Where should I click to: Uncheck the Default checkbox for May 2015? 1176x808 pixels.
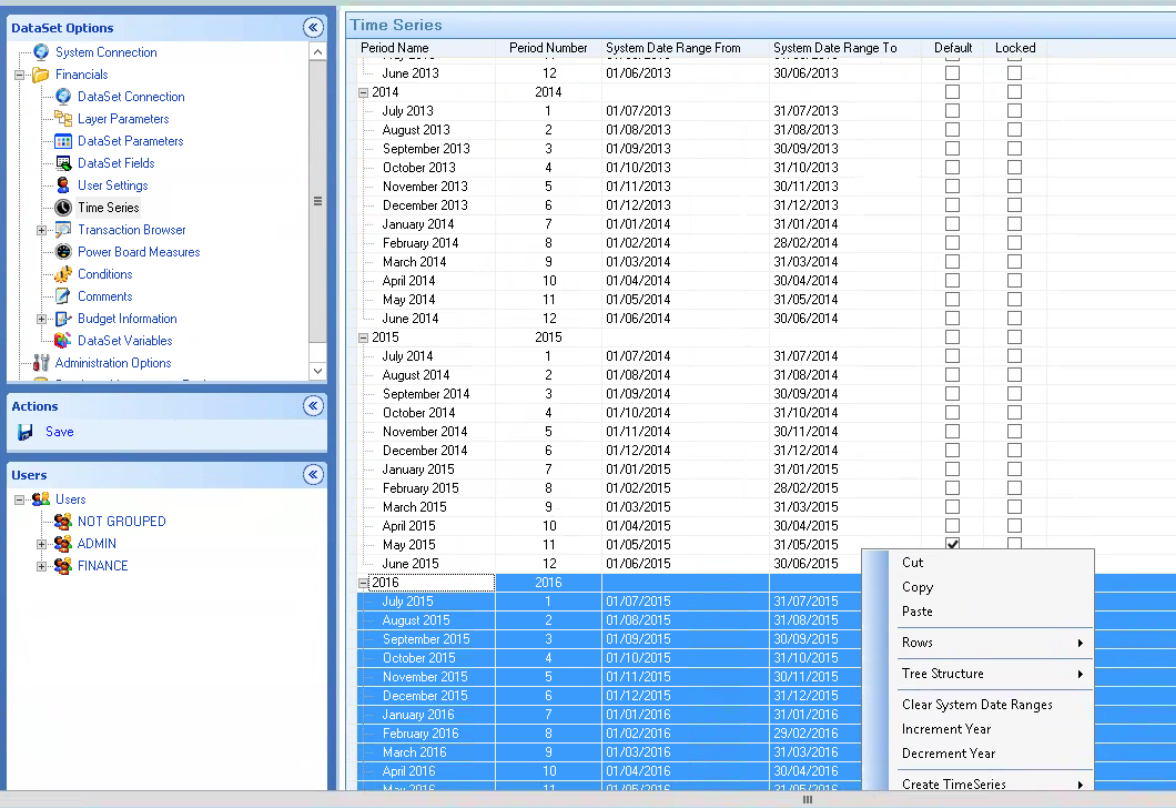point(952,545)
